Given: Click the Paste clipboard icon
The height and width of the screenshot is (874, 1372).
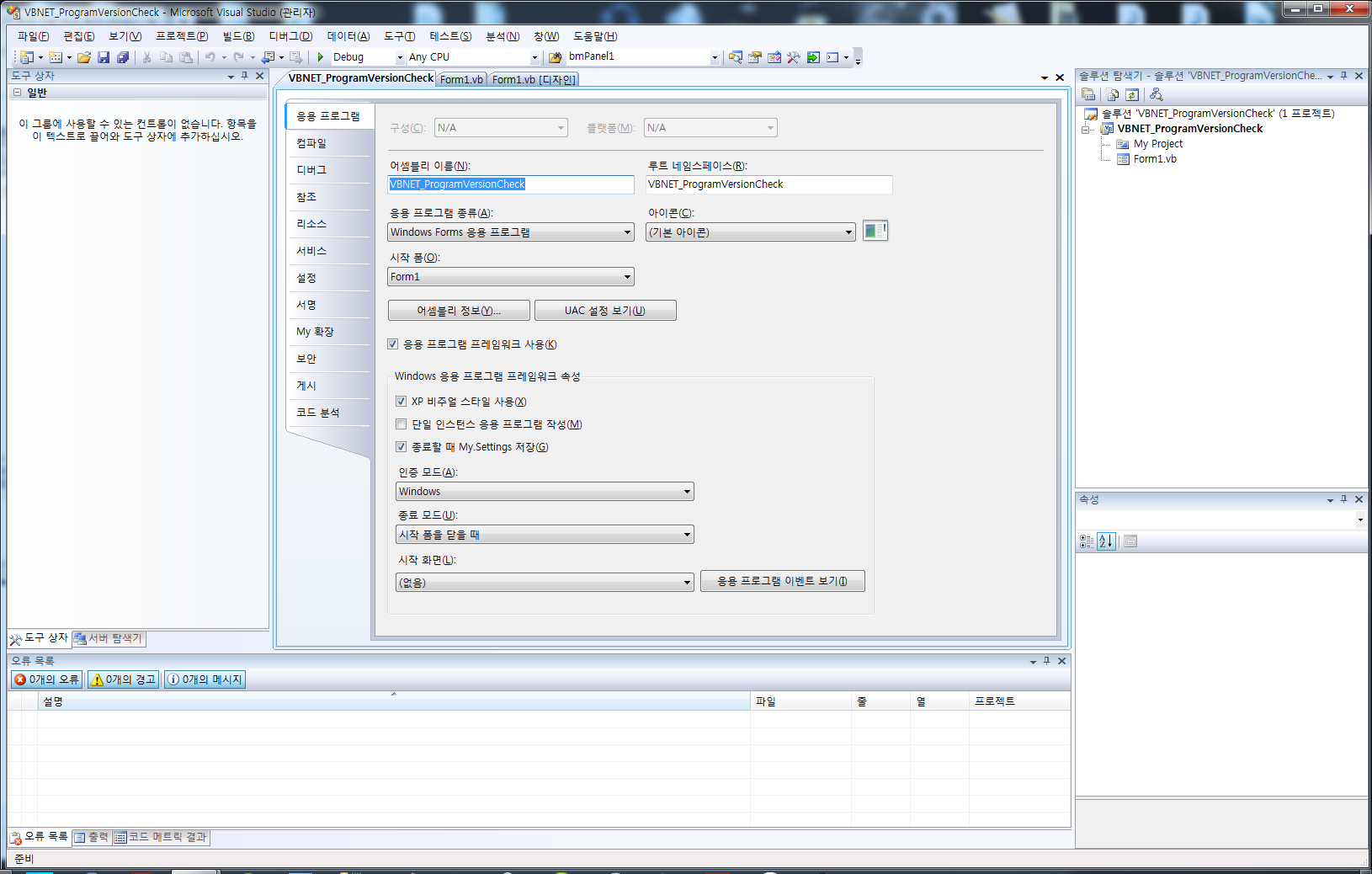Looking at the screenshot, I should click(x=186, y=57).
